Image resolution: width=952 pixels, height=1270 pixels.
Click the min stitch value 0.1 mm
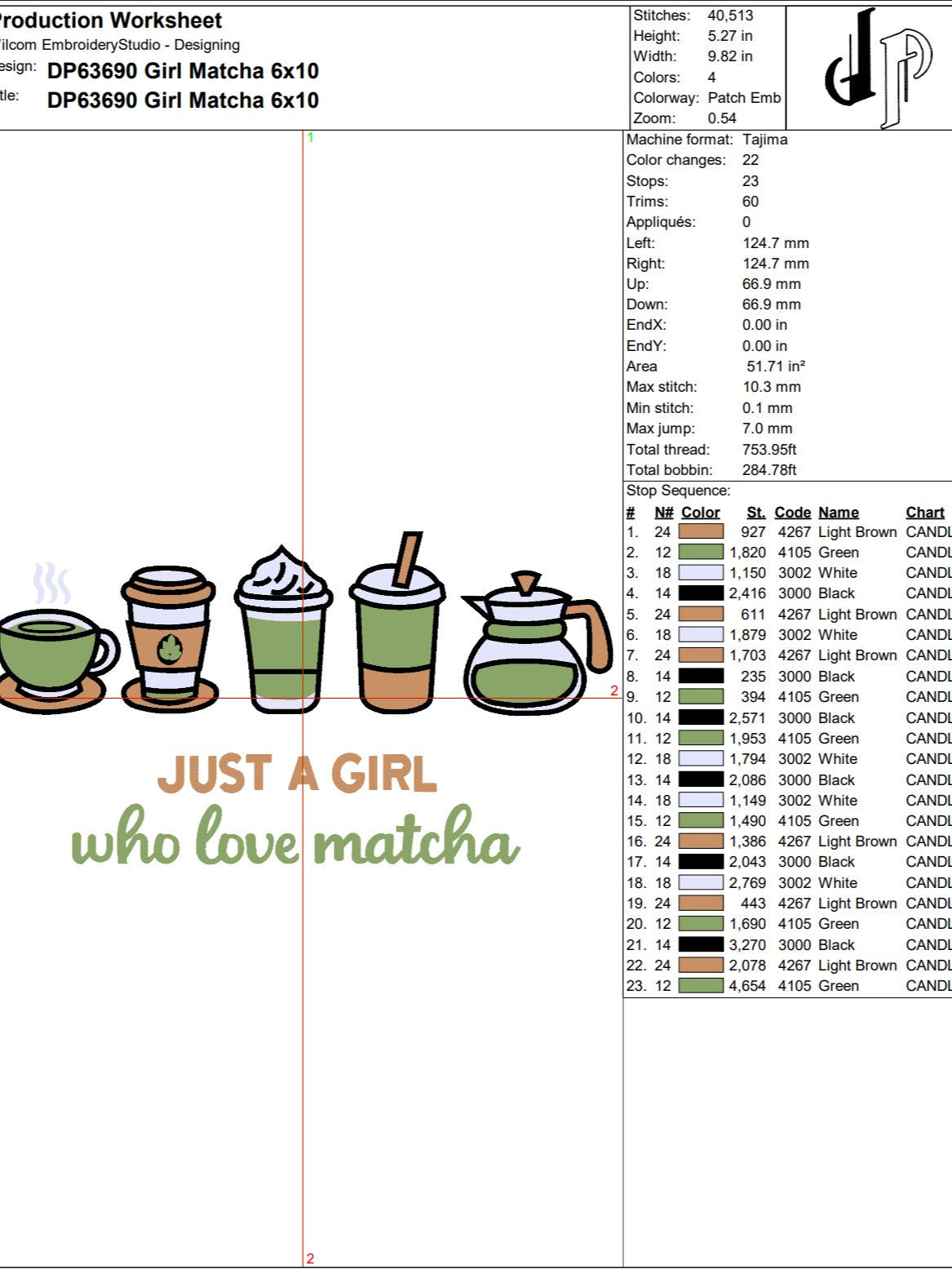click(x=768, y=408)
